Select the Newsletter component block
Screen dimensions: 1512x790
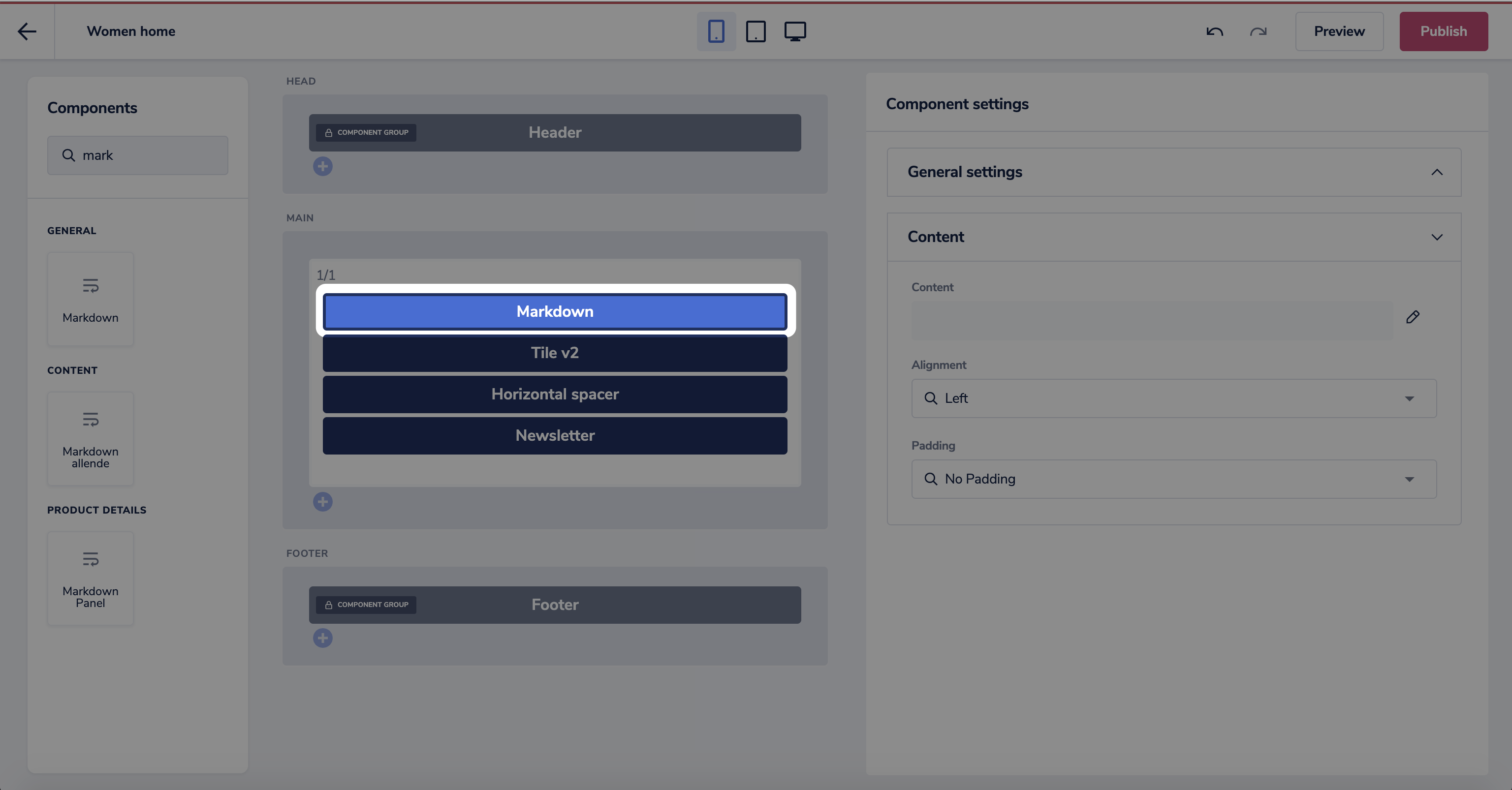555,436
